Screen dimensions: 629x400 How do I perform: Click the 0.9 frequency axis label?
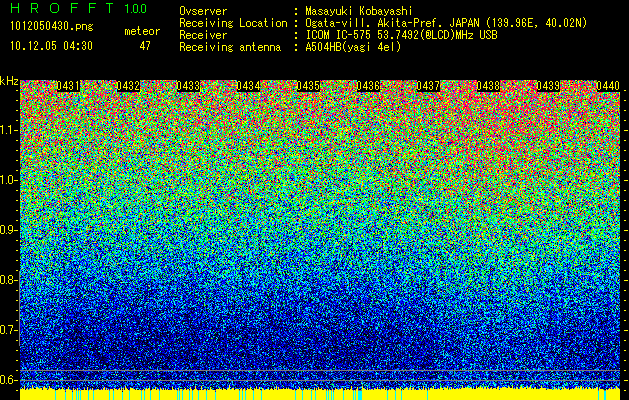(8, 230)
